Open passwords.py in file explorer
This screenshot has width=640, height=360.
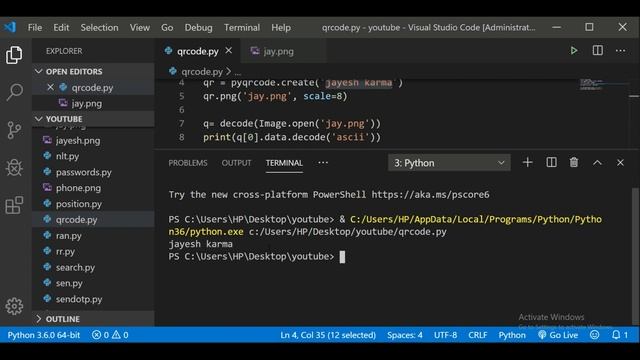[93, 172]
